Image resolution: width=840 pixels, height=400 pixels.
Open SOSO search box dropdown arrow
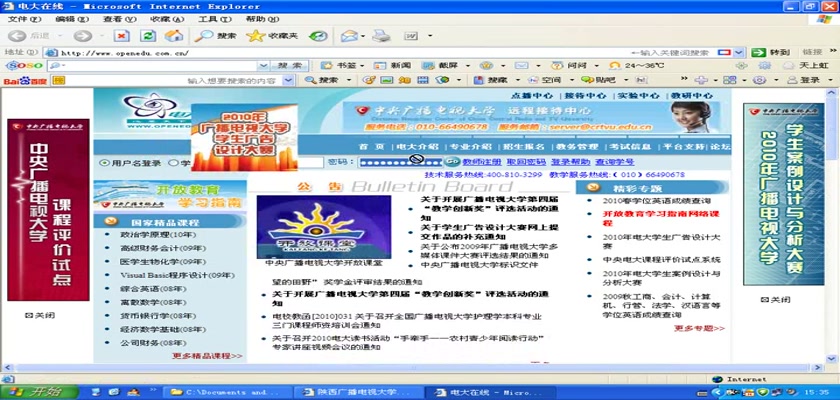(x=263, y=65)
